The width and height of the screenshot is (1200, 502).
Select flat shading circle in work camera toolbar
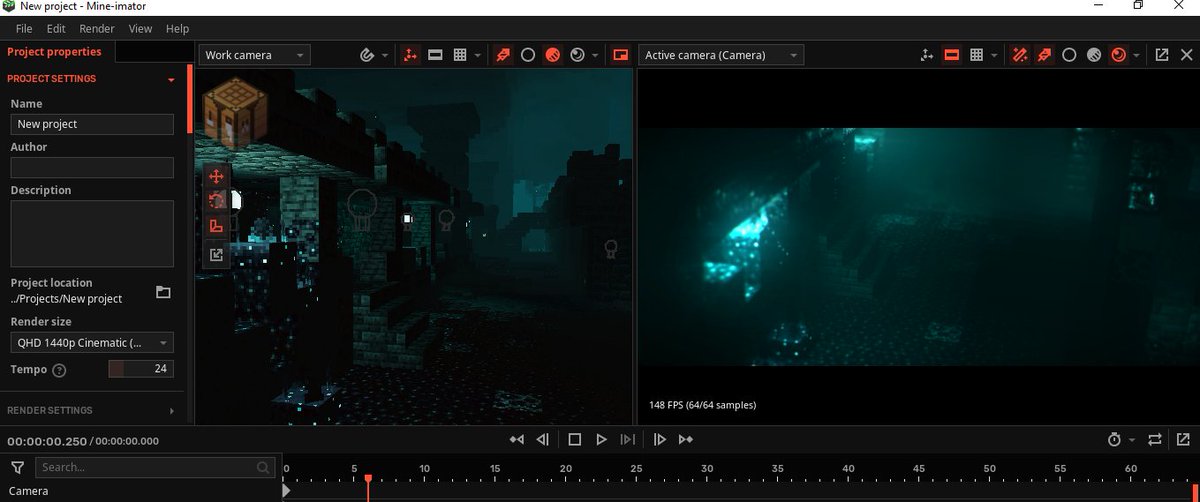[x=527, y=55]
